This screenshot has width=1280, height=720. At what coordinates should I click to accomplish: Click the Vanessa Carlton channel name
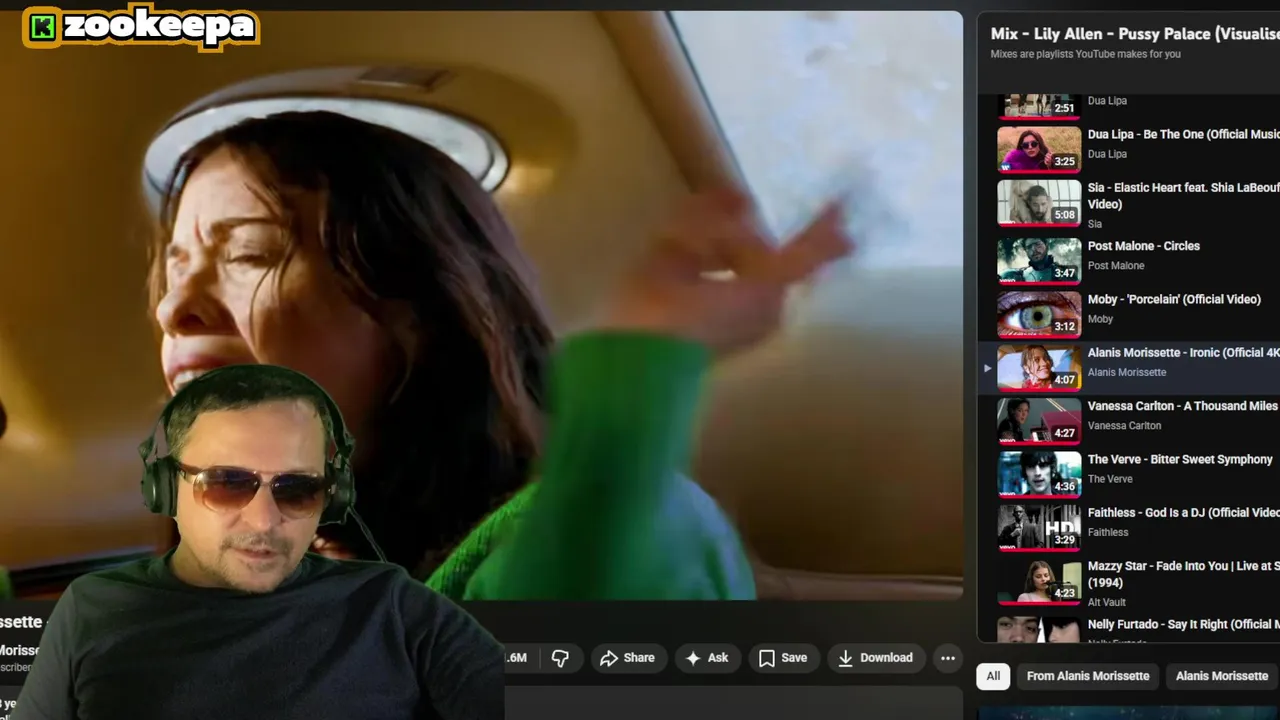(x=1124, y=425)
